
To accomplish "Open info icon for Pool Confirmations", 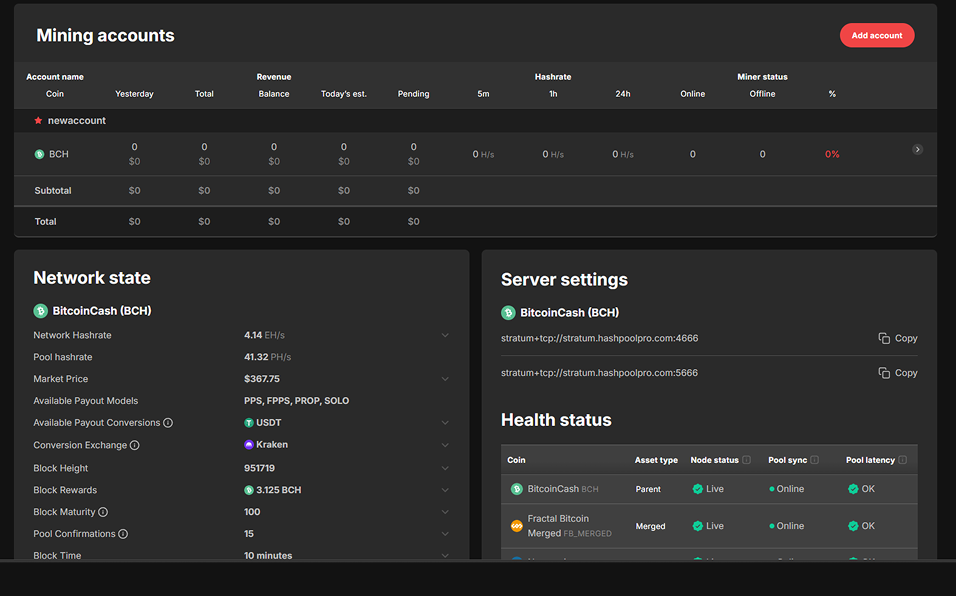I will click(x=123, y=534).
